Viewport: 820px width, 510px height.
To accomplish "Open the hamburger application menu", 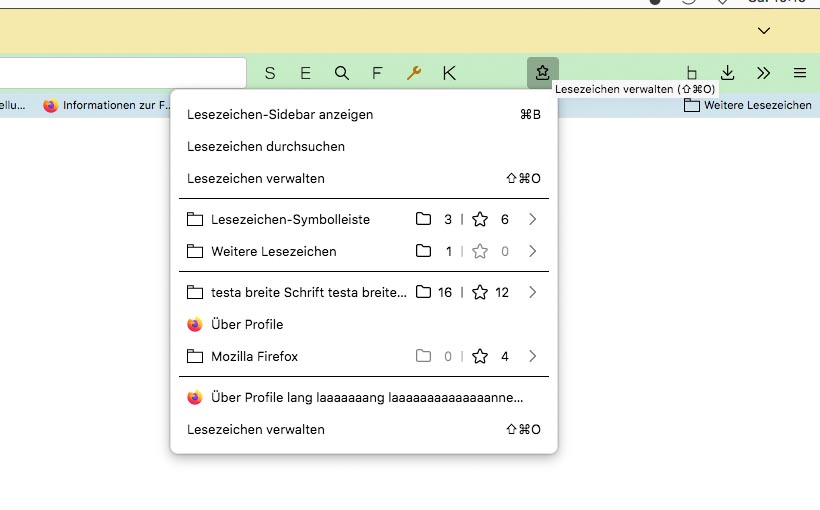I will click(x=800, y=72).
